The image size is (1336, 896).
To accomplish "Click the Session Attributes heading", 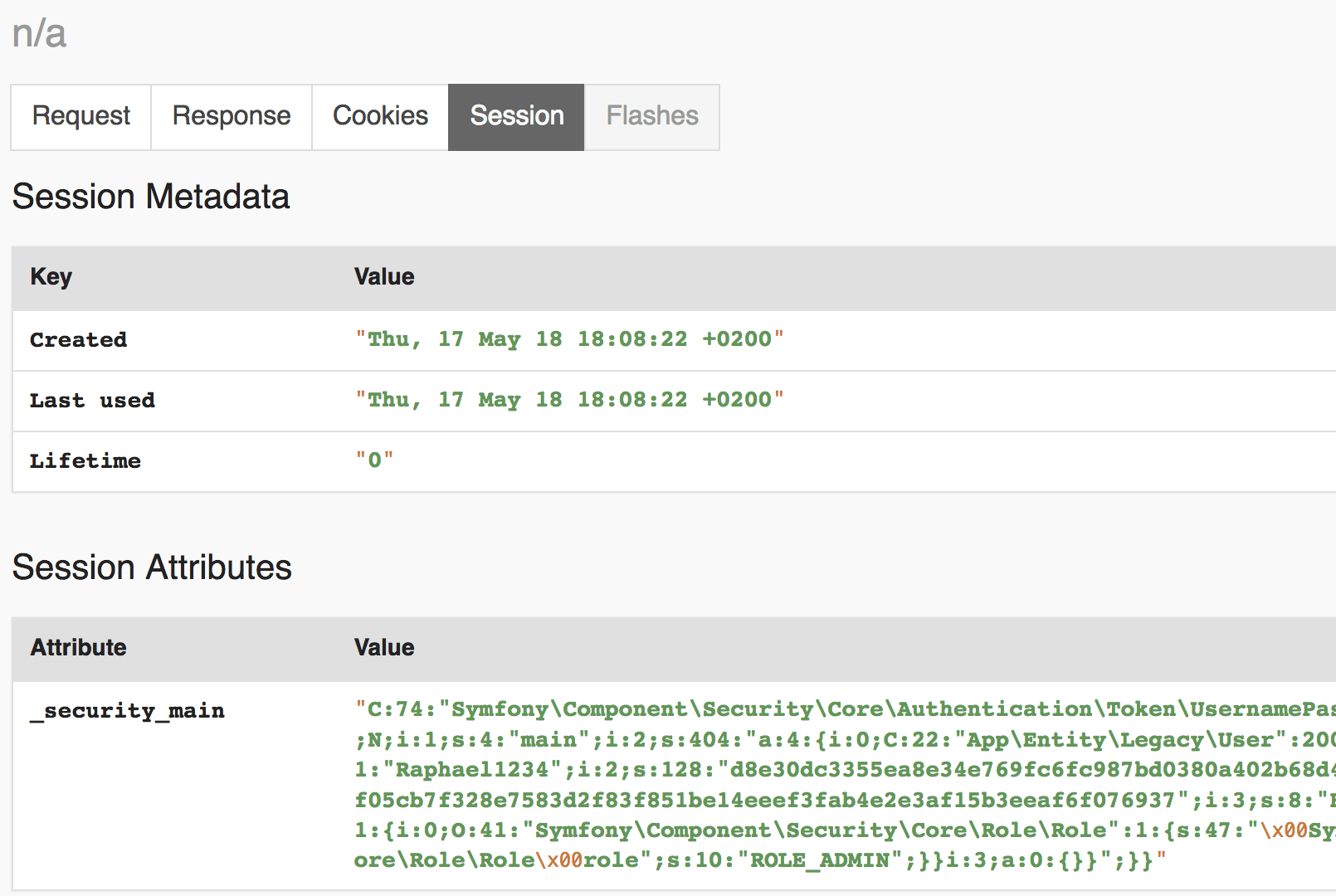I will pos(152,568).
